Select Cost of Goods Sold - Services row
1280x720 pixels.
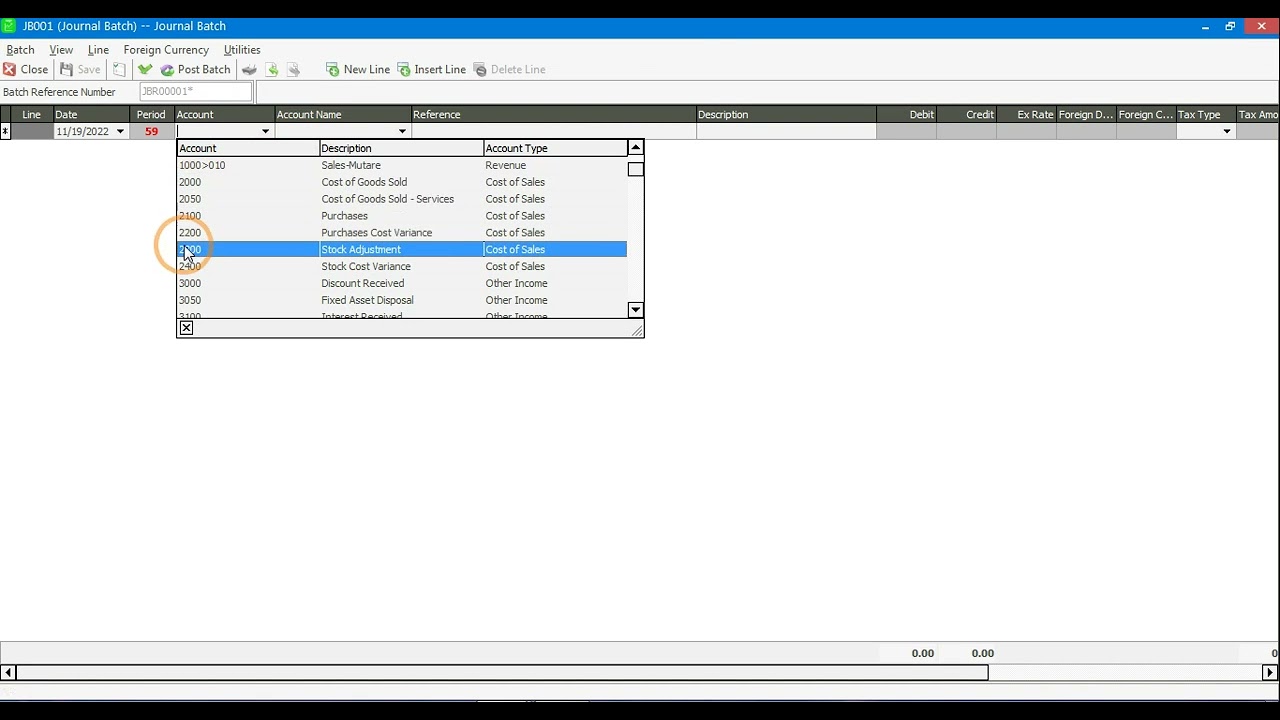click(x=402, y=200)
